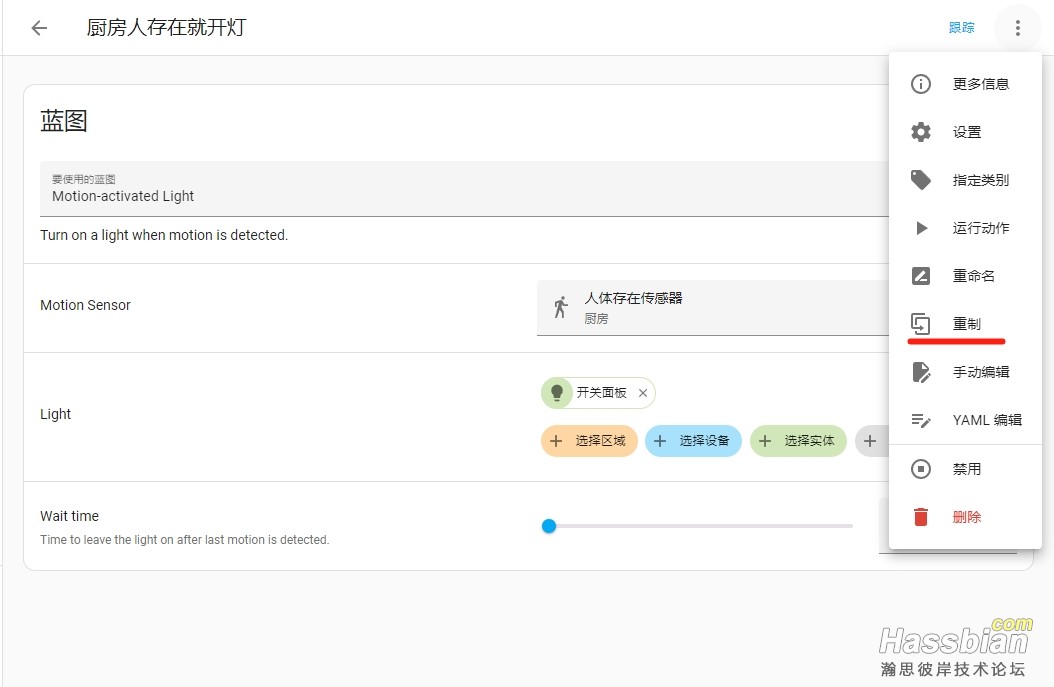
Task: Open the blueprint selector Motion-activated Light
Action: [x=464, y=189]
